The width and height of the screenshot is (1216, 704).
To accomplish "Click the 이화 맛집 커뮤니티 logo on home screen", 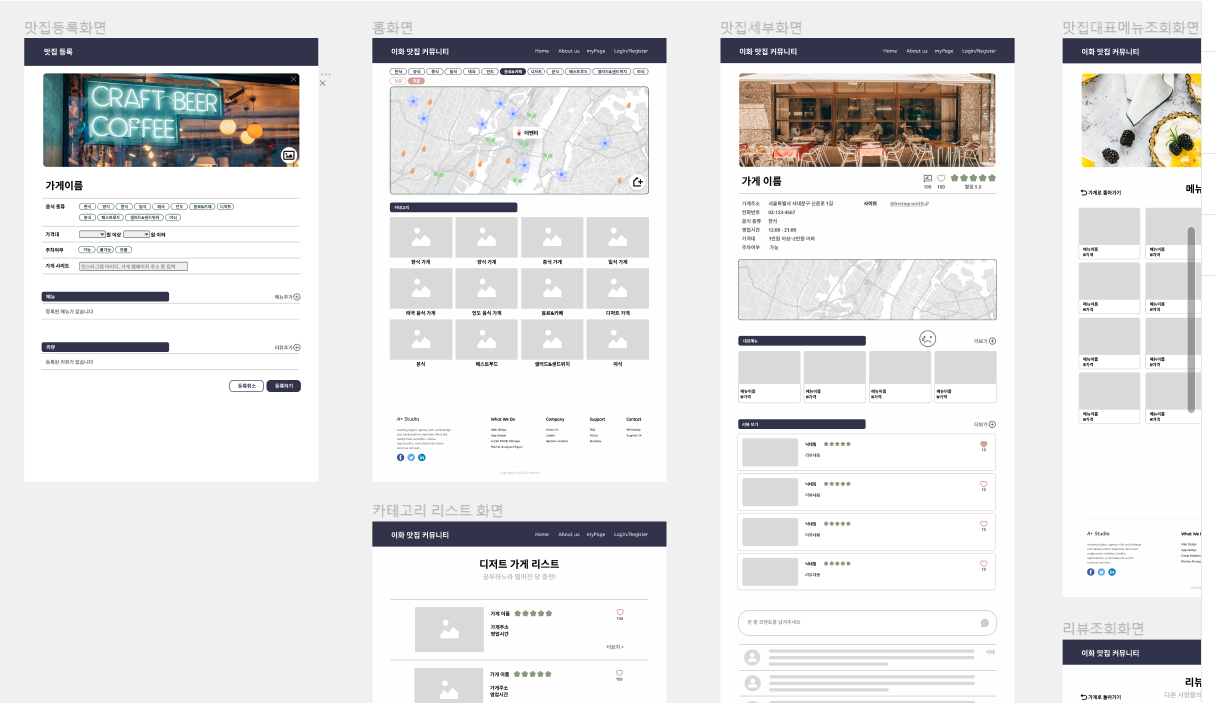I will (x=420, y=51).
